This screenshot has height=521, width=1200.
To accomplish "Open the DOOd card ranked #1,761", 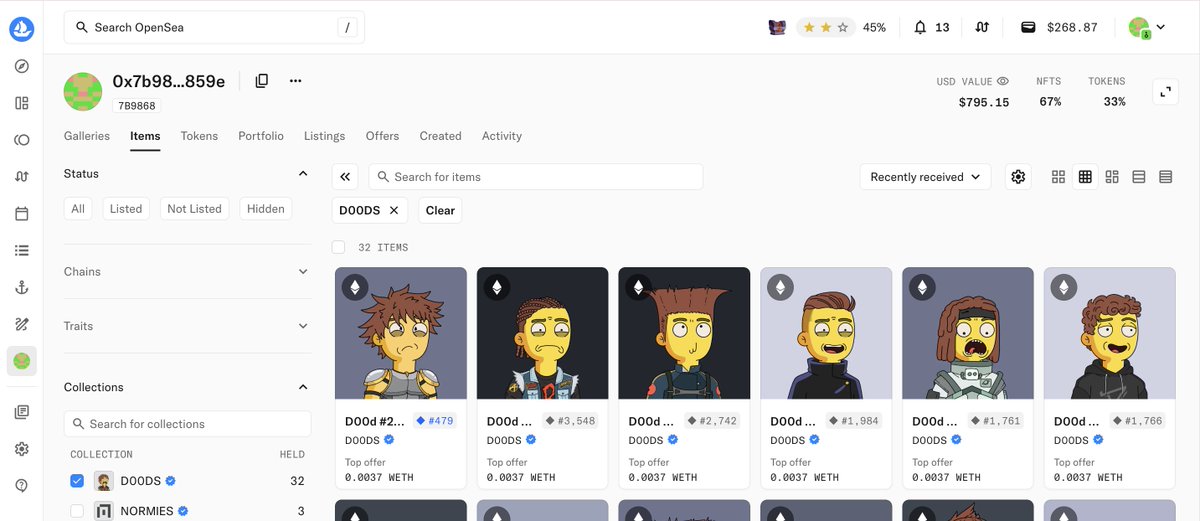I will pos(968,377).
